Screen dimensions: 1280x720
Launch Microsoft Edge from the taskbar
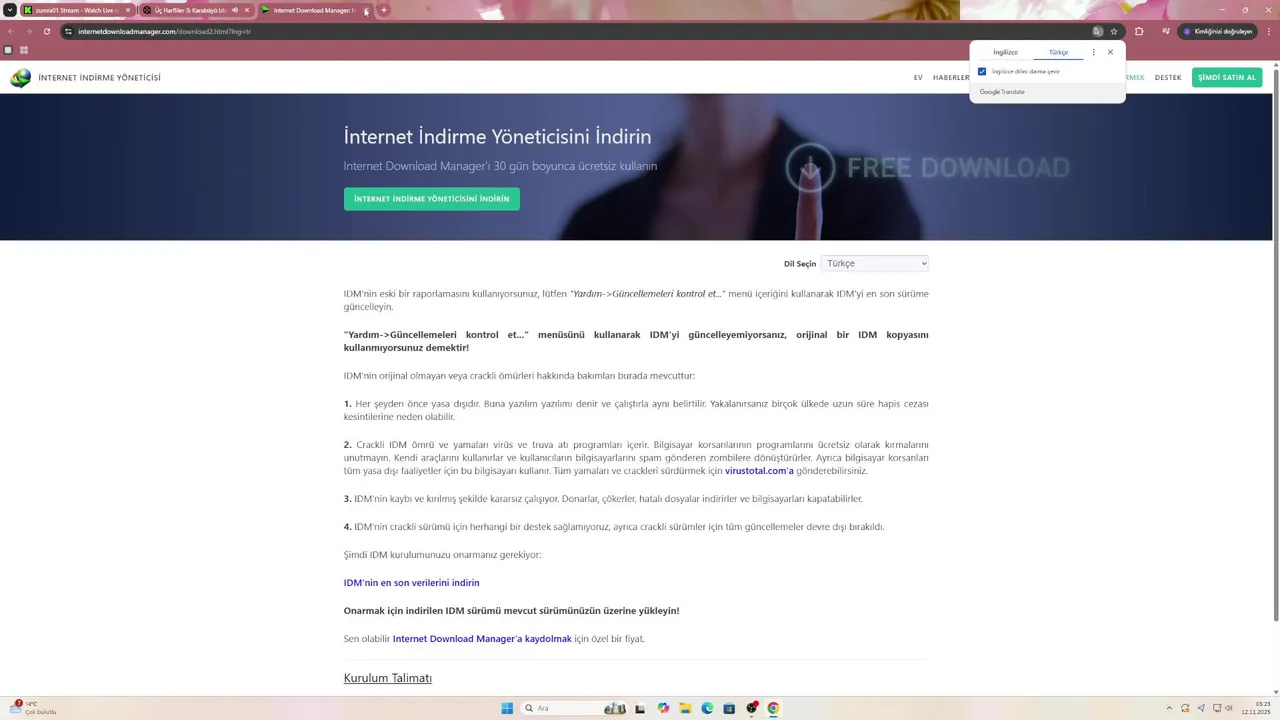(x=707, y=708)
